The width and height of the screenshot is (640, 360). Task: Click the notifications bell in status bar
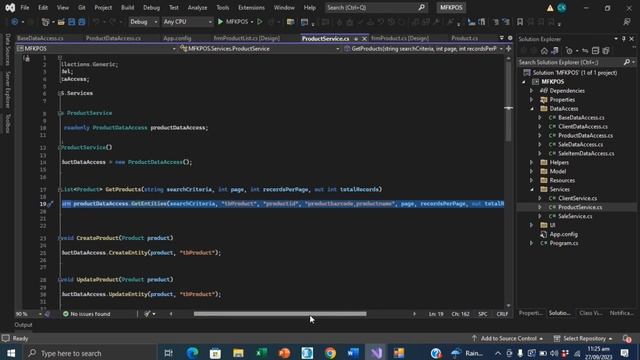[x=627, y=338]
